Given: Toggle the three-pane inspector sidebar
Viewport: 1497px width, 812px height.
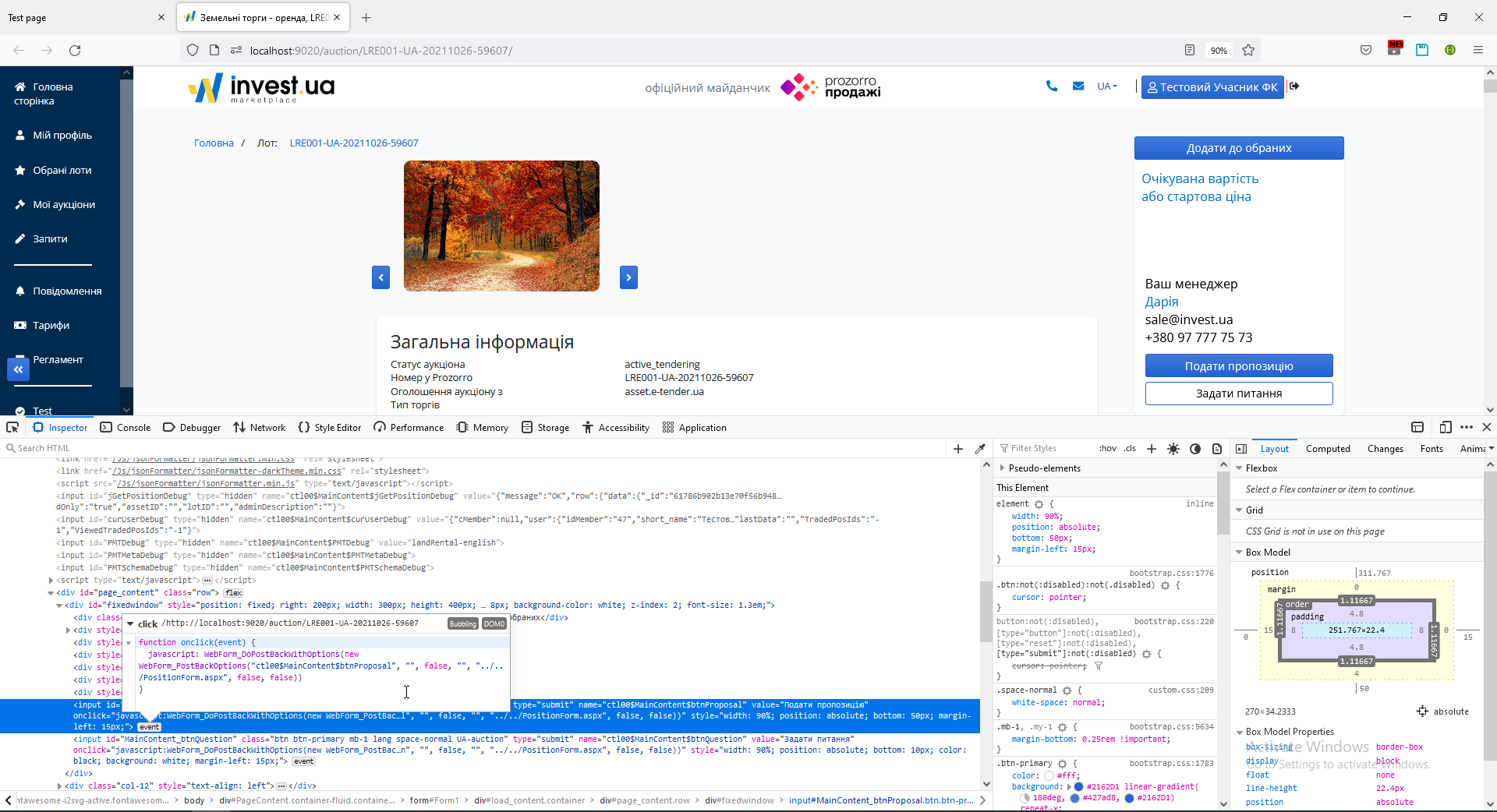Looking at the screenshot, I should tap(1241, 448).
